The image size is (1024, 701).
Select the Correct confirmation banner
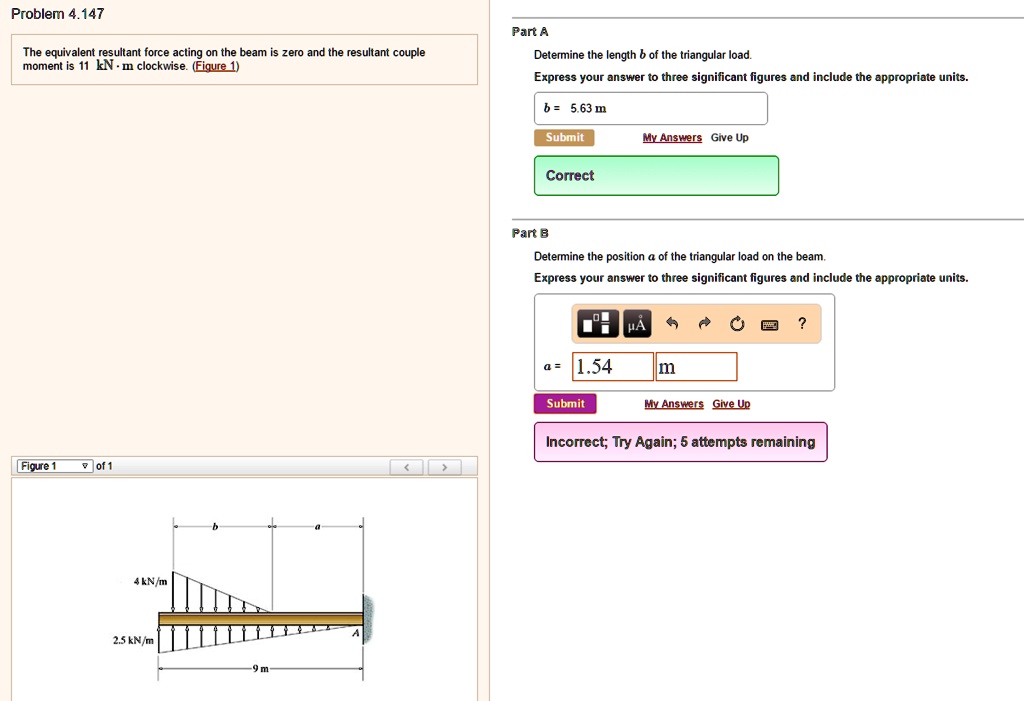coord(656,175)
